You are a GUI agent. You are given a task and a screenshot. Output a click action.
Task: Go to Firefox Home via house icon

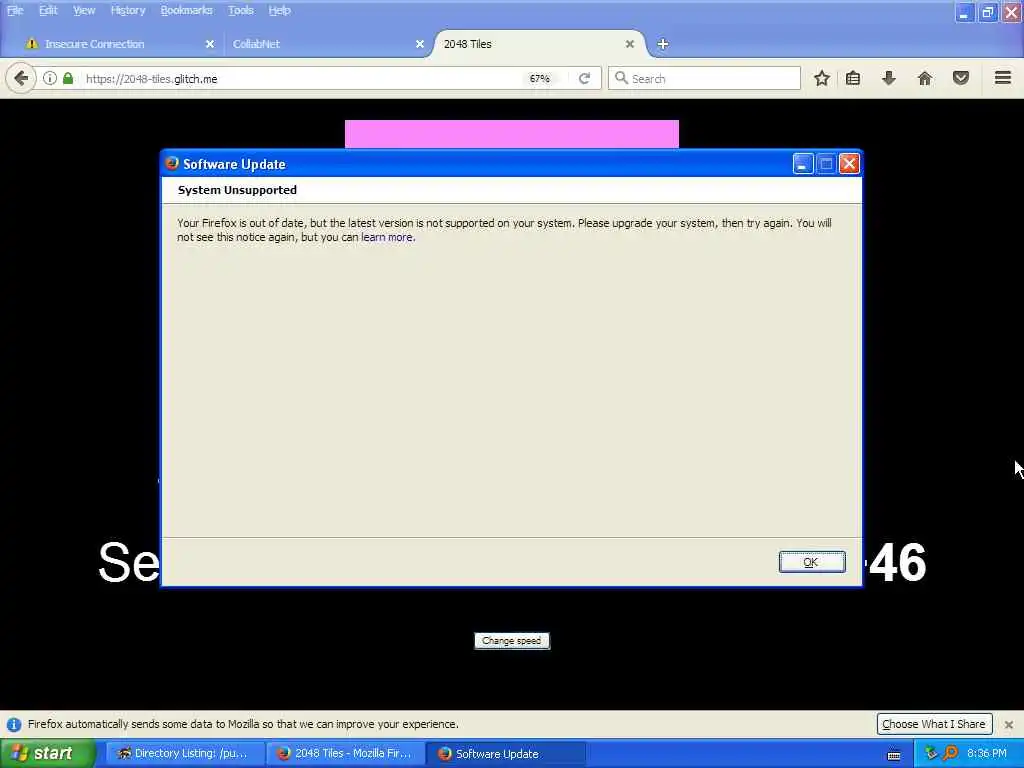925,78
